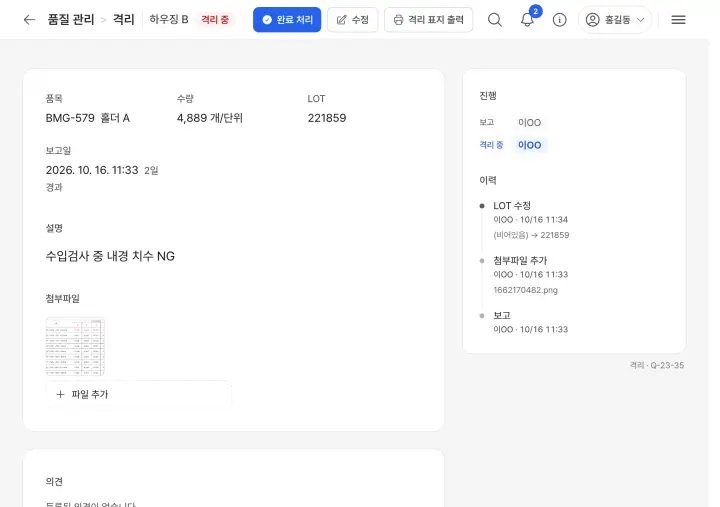Click the pencil edit icon
The width and height of the screenshot is (720, 507).
coord(341,20)
